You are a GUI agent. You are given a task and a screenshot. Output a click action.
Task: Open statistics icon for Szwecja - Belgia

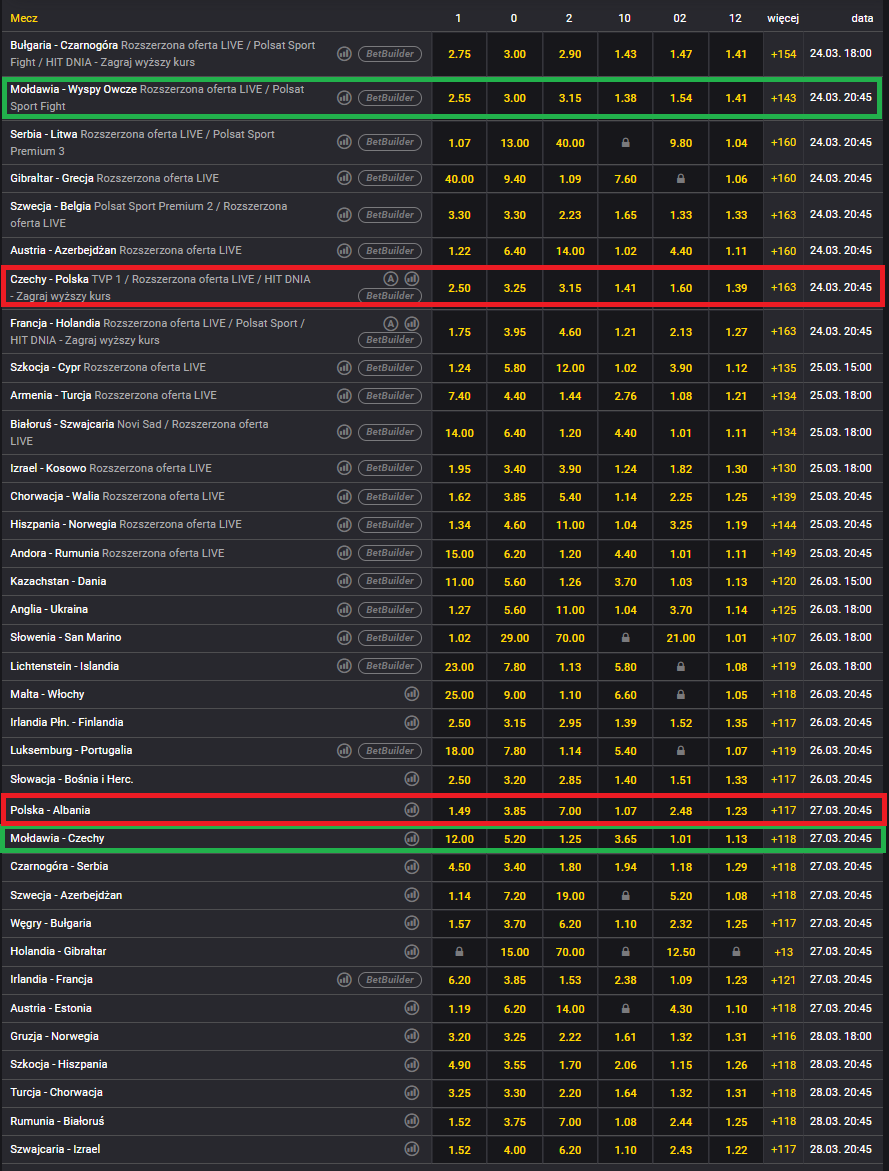tap(344, 214)
